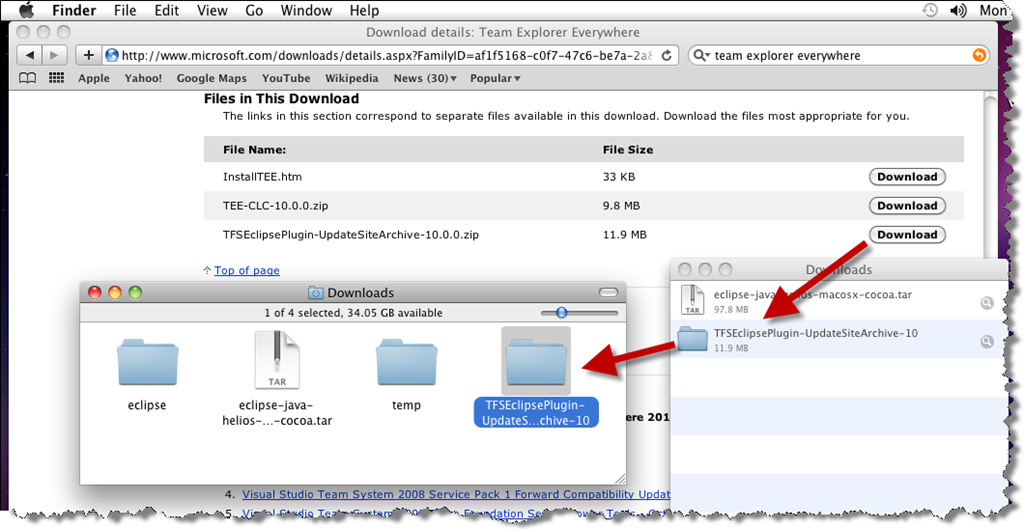Viewport: 1024px width, 529px height.
Task: Show bookmarks with the open book icon
Action: point(27,78)
